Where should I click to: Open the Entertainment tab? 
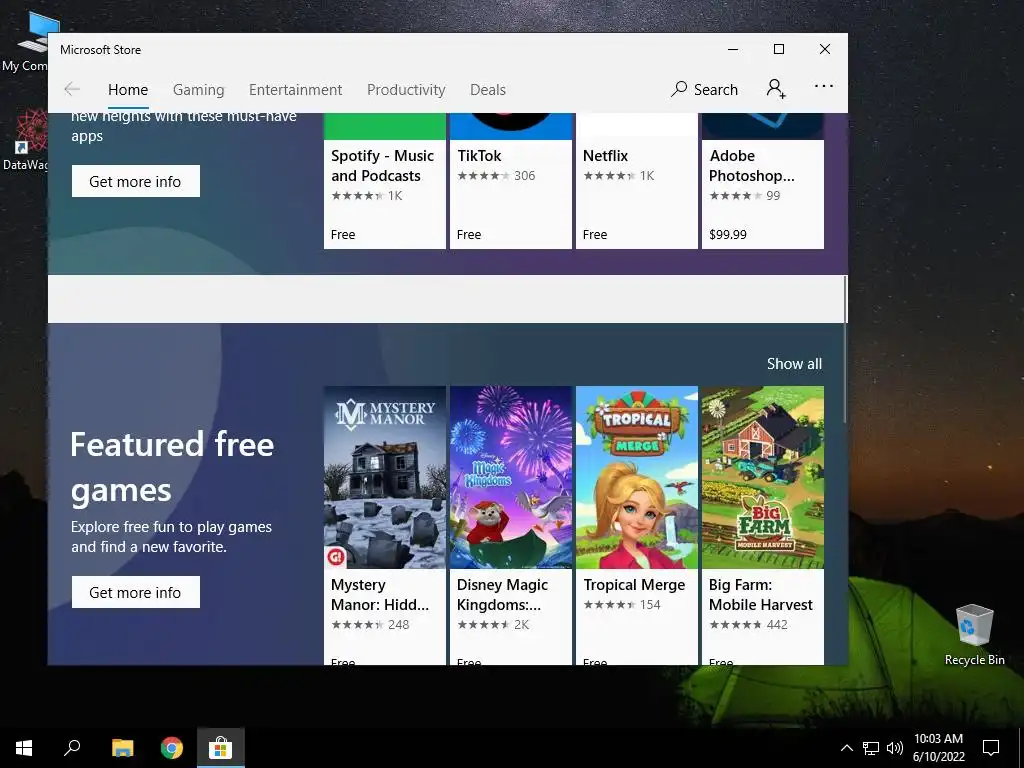pyautogui.click(x=295, y=89)
